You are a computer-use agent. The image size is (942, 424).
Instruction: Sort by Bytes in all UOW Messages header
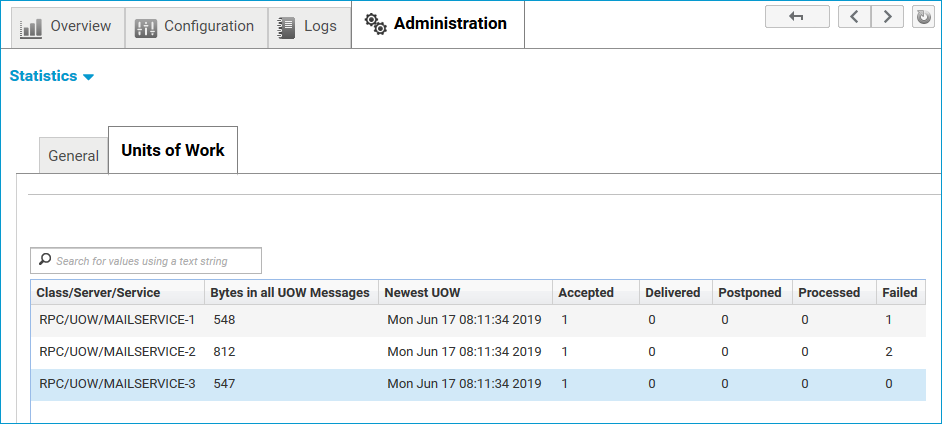click(x=291, y=292)
